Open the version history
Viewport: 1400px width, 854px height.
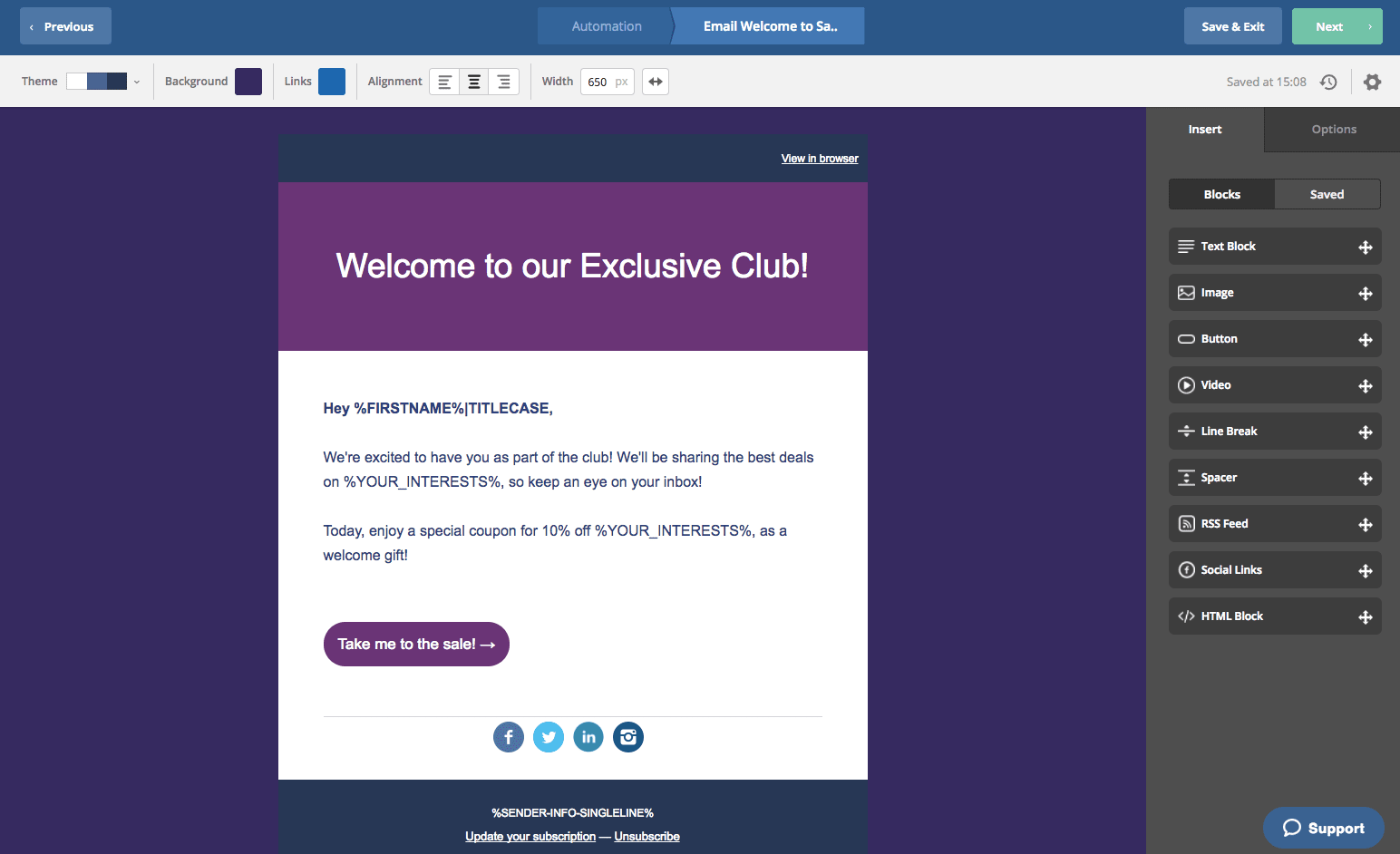tap(1327, 82)
